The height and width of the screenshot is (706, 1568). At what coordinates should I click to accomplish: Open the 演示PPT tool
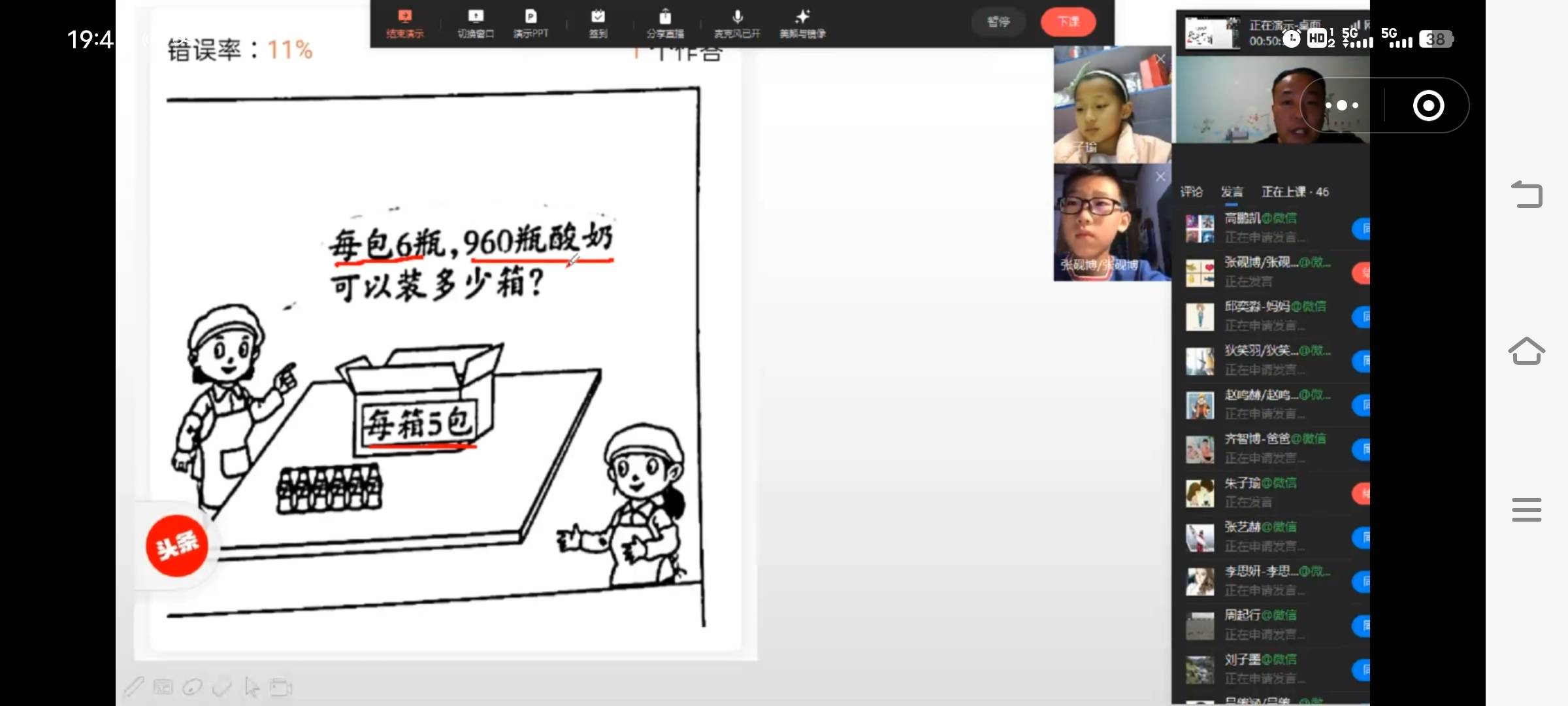[531, 23]
